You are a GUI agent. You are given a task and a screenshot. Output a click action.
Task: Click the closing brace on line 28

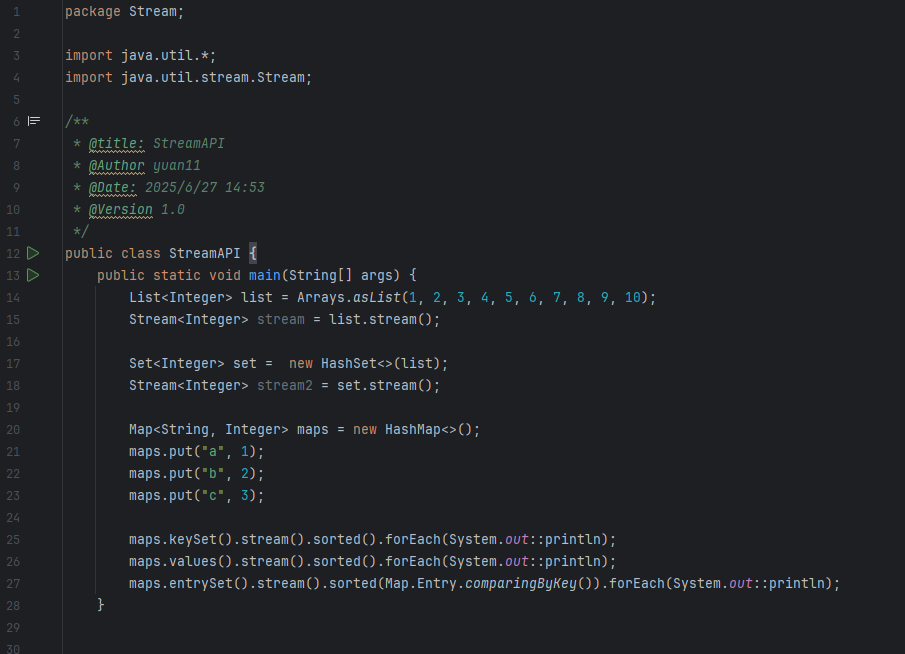(x=101, y=604)
